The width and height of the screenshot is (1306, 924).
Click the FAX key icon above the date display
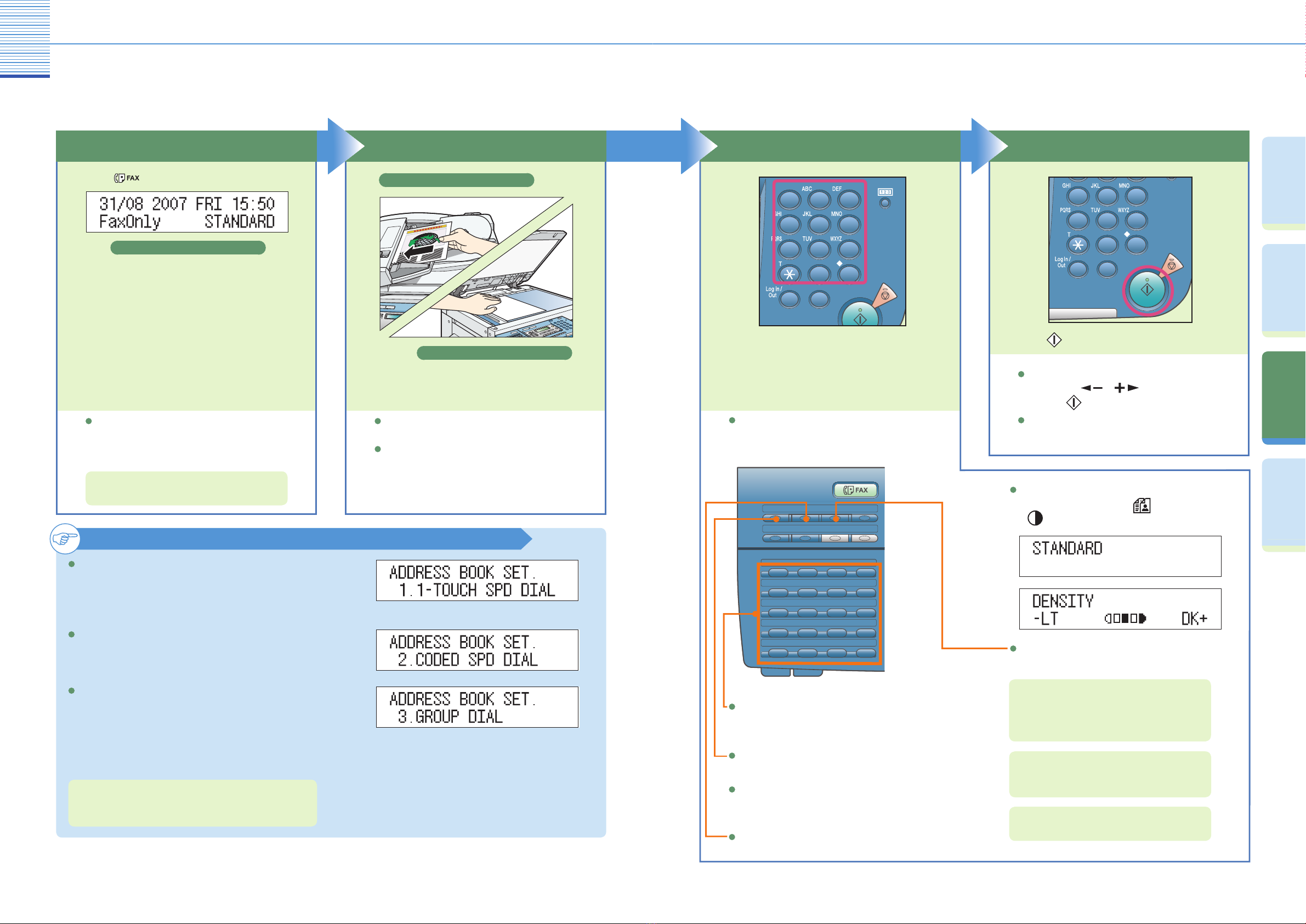tap(126, 178)
